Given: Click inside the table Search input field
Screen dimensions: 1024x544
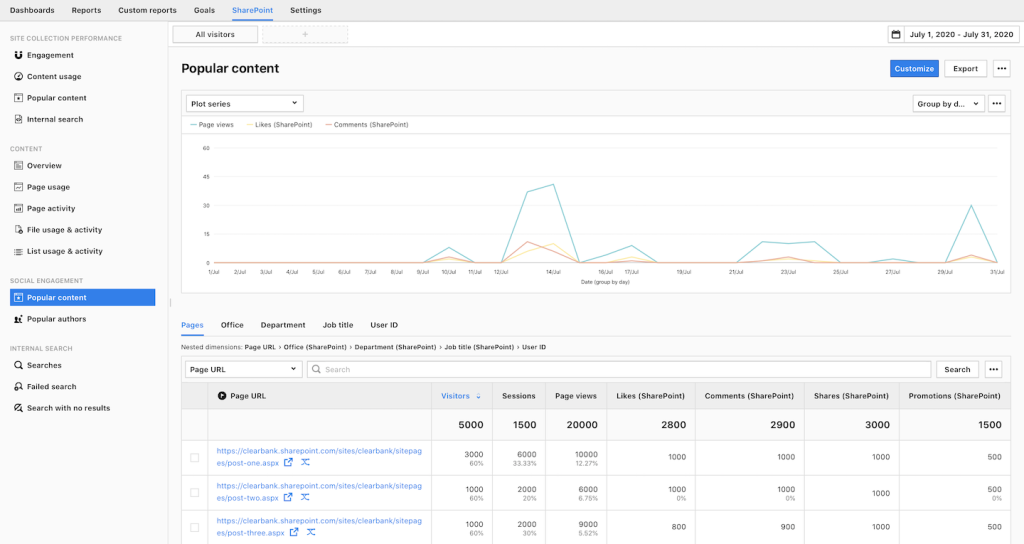Looking at the screenshot, I should pyautogui.click(x=619, y=370).
